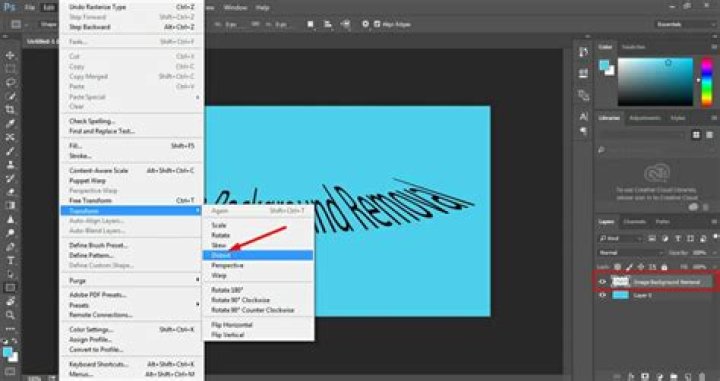Select the Pen tool
The image size is (720, 381).
point(10,247)
